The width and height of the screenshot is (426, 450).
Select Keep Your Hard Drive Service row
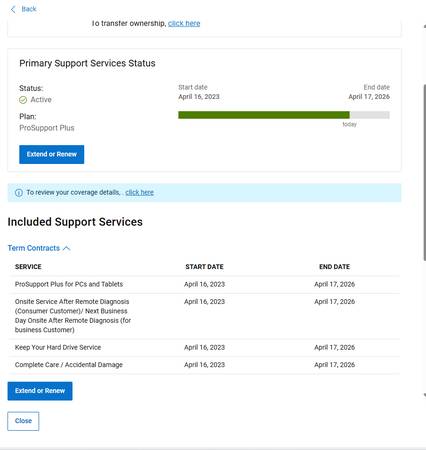point(204,348)
